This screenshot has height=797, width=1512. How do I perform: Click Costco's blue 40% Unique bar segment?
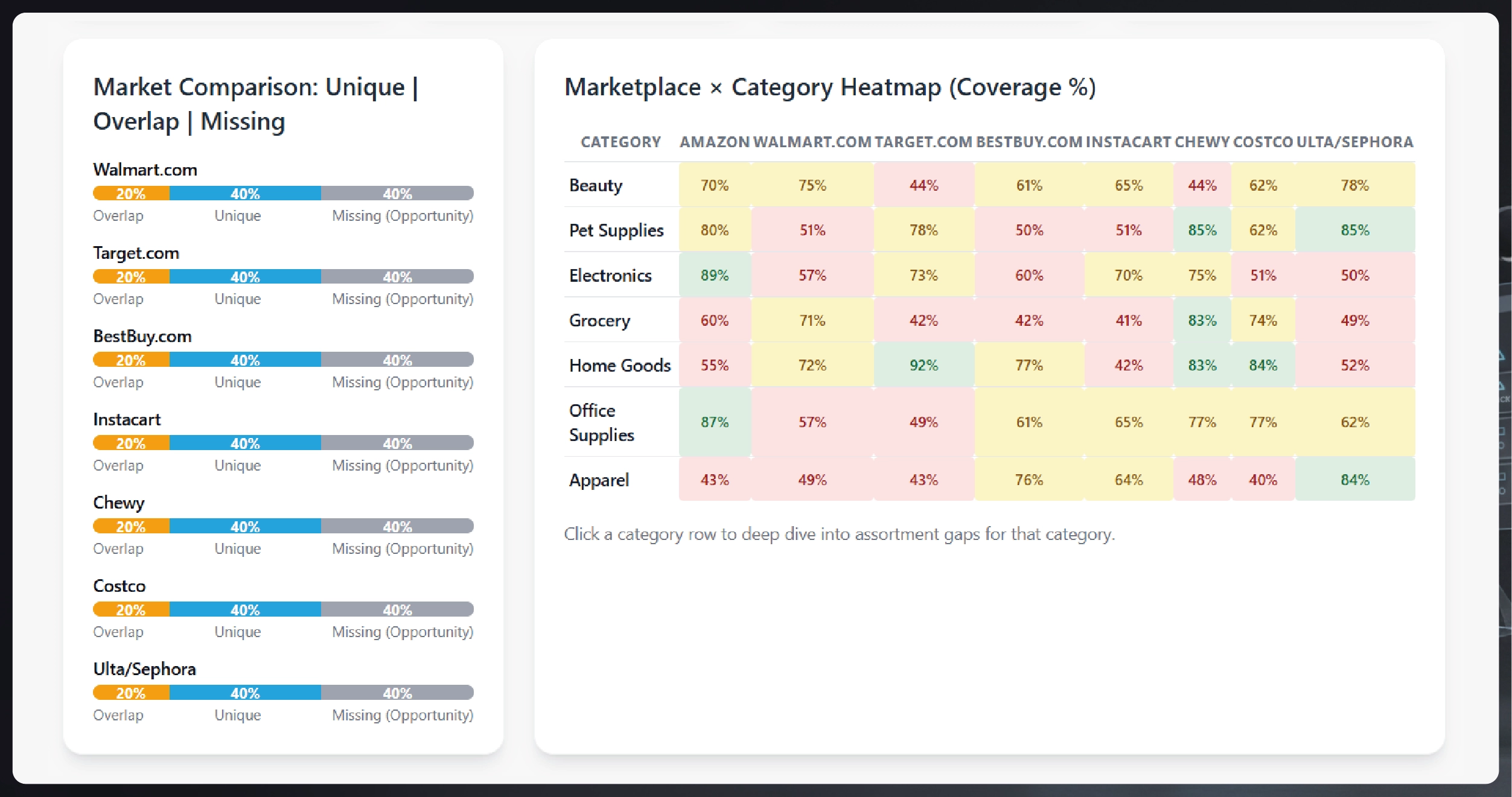pos(245,610)
